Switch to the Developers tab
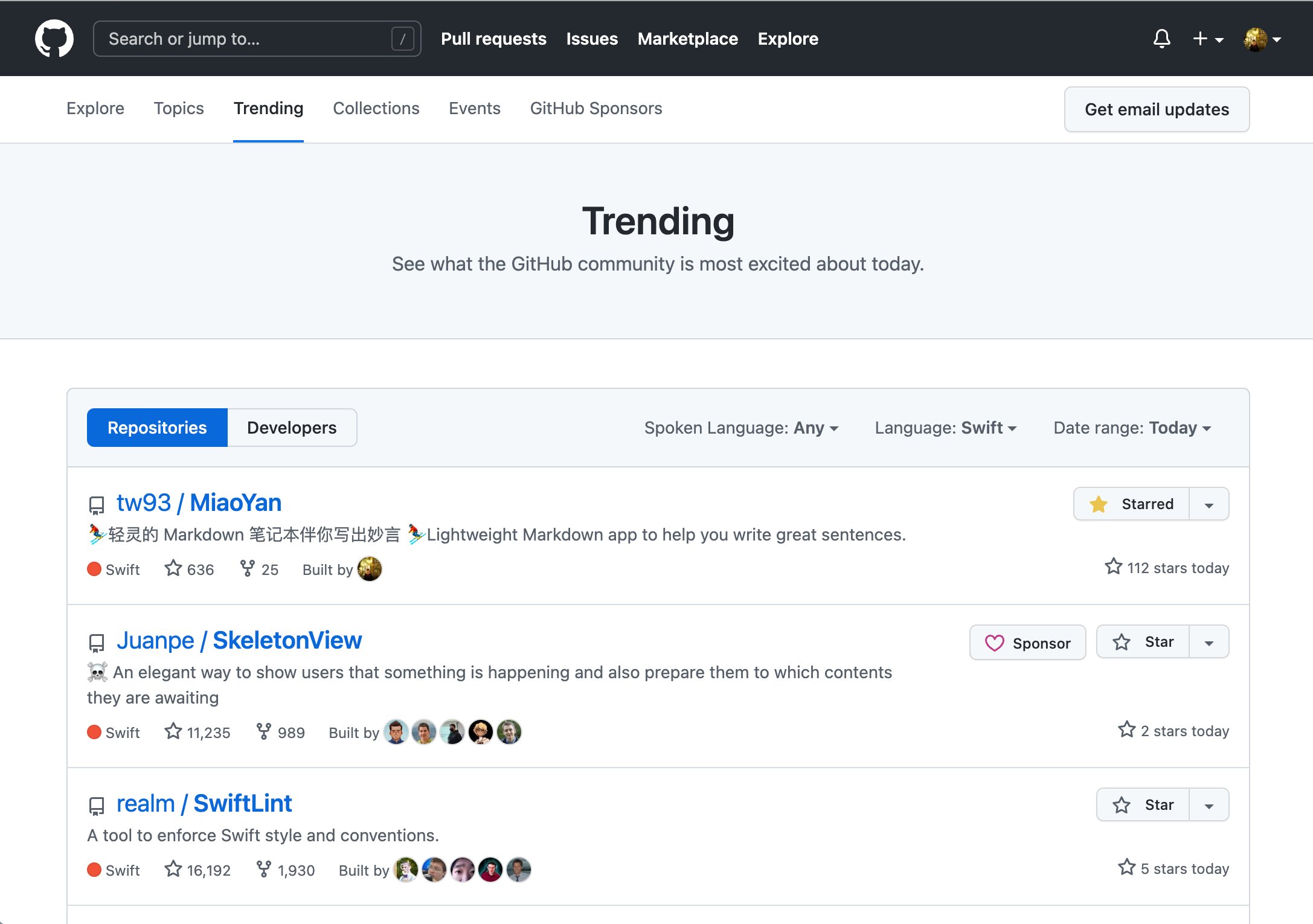1313x924 pixels. 292,428
